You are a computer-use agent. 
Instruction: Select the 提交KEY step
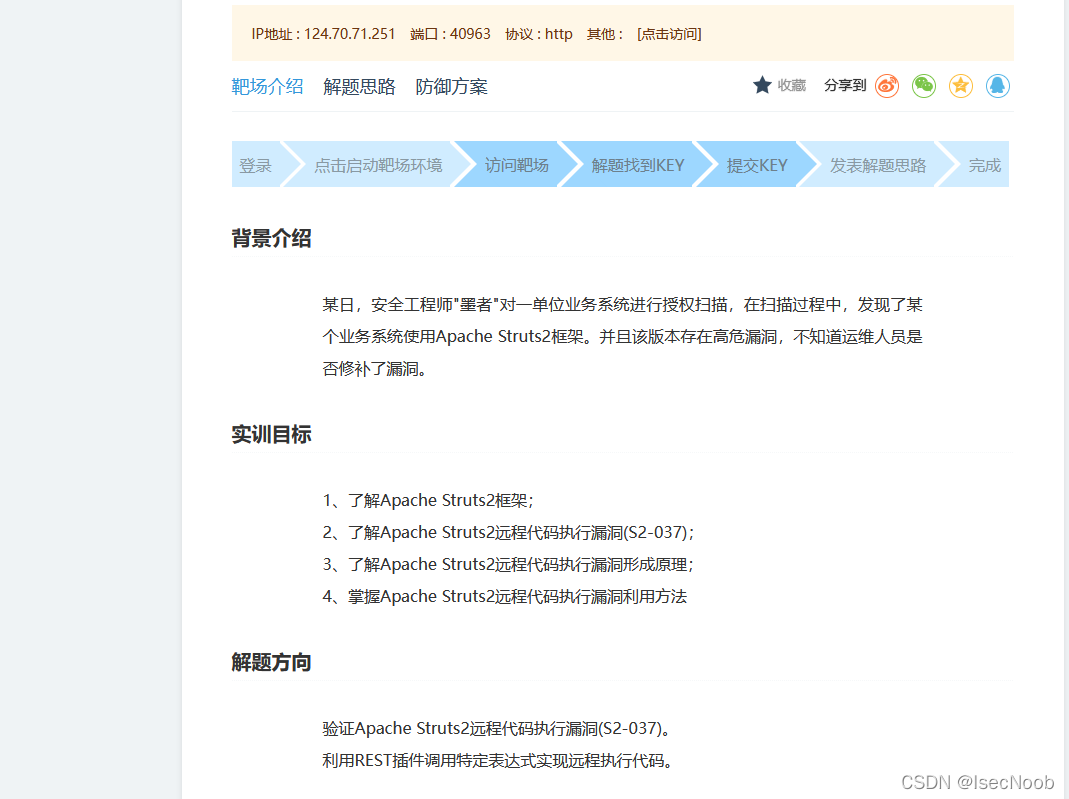757,164
